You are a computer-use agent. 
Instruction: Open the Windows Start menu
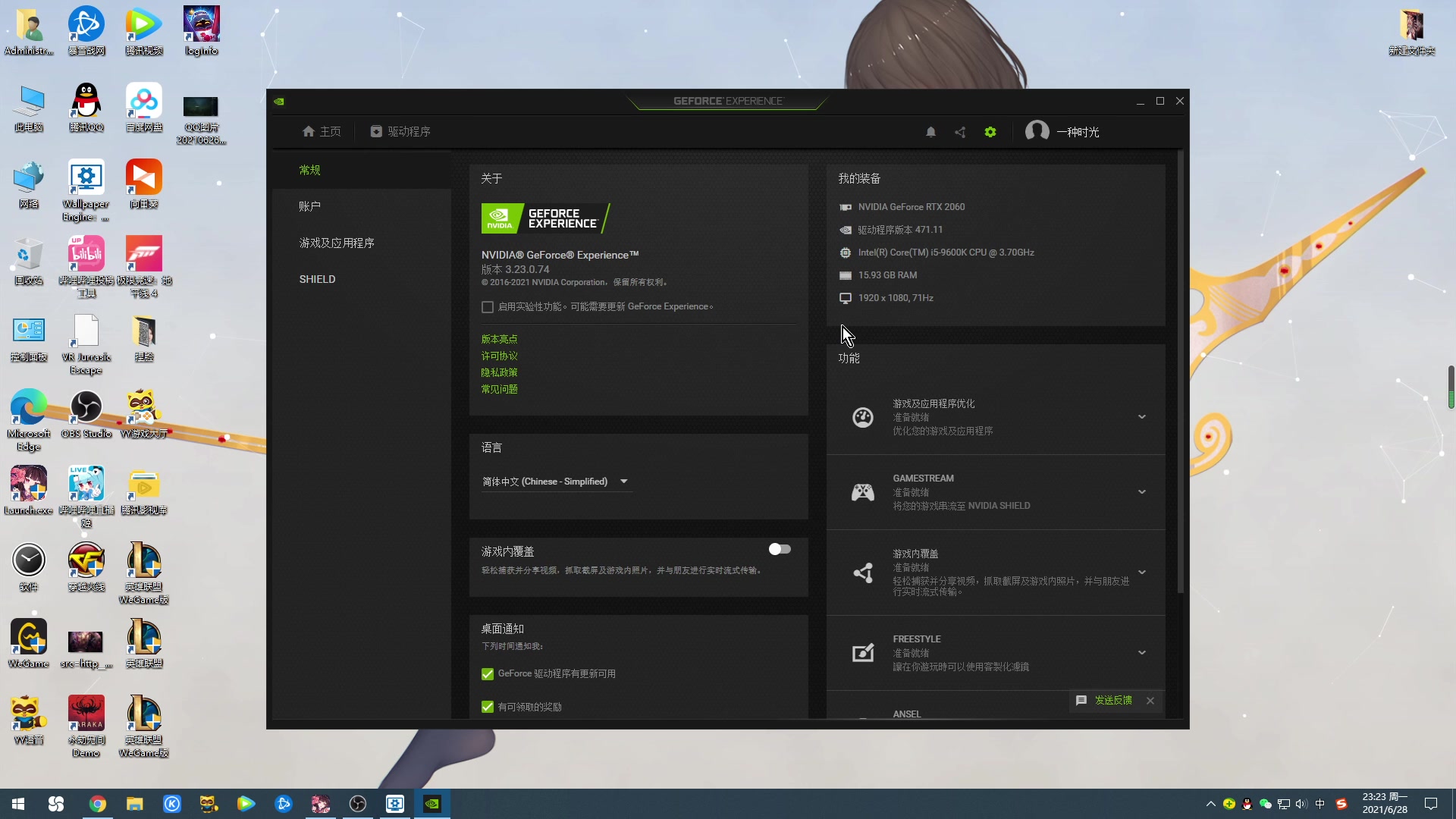point(18,804)
